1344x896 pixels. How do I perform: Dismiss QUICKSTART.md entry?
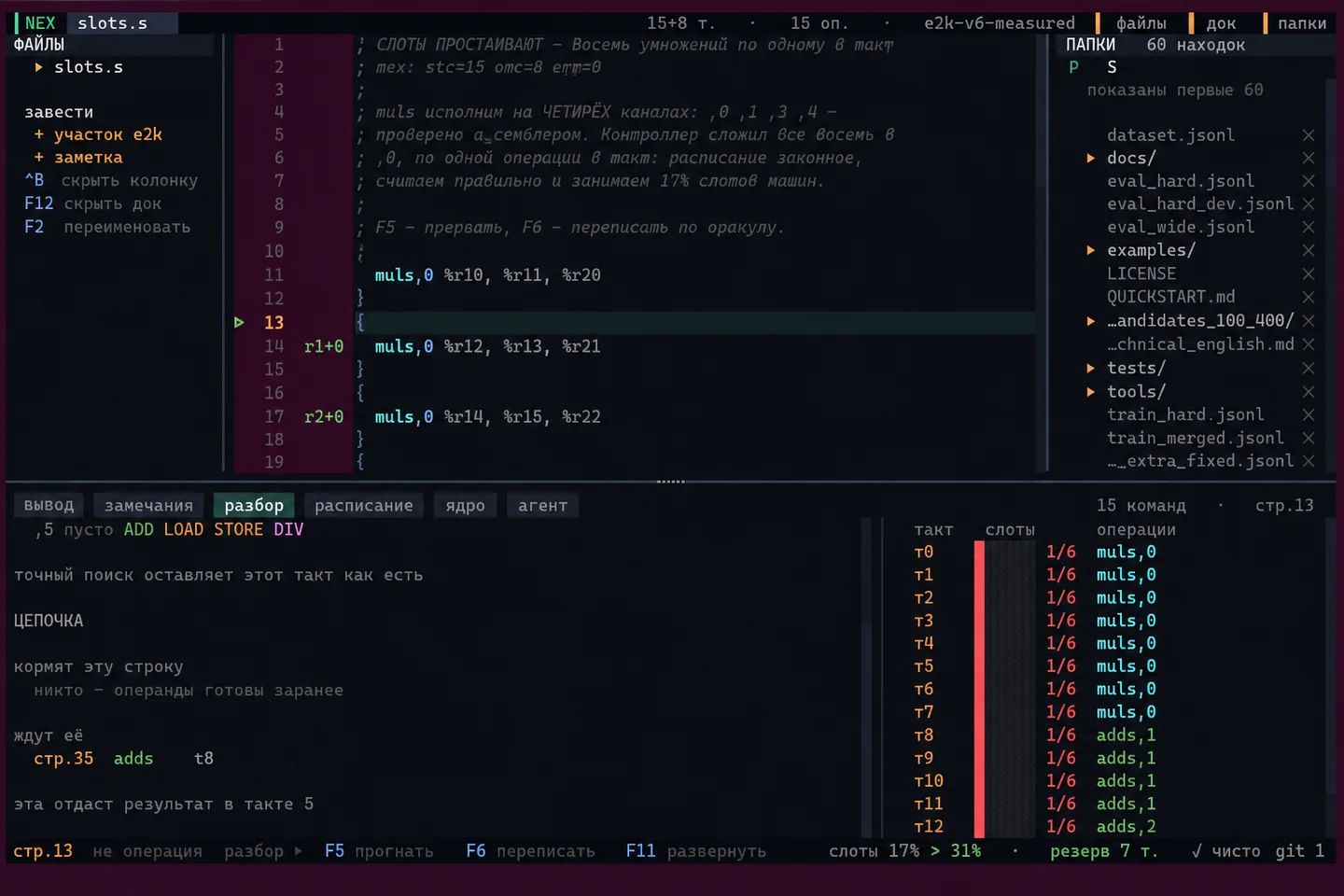tap(1309, 297)
